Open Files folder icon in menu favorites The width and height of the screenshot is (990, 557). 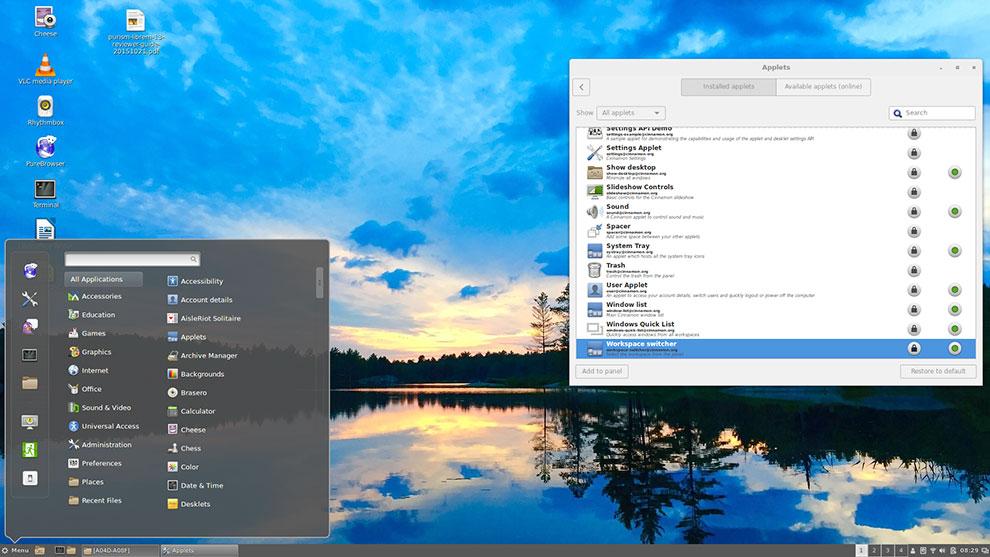[30, 383]
